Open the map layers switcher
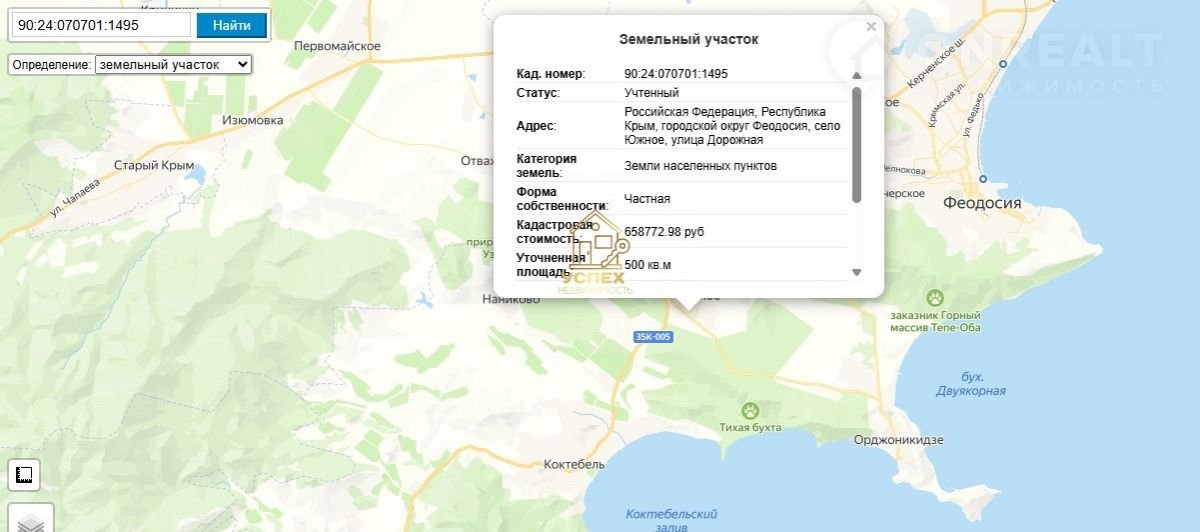Screen dimensions: 1200x532 pyautogui.click(x=31, y=523)
